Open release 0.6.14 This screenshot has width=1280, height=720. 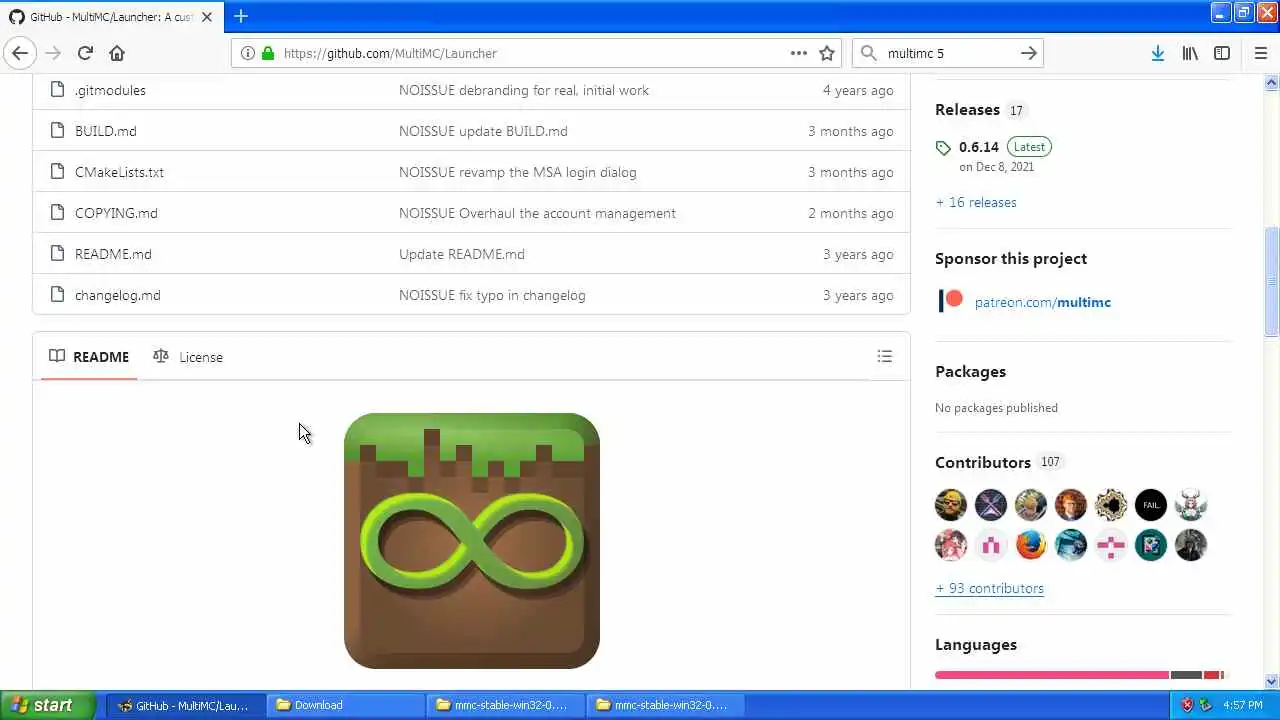coord(978,147)
